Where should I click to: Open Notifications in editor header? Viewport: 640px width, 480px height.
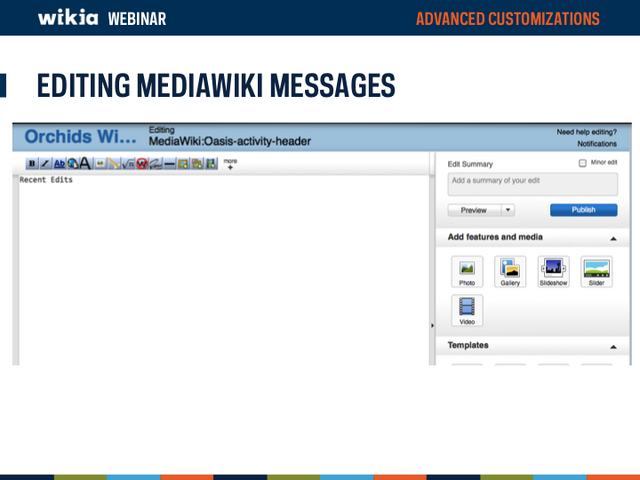tap(597, 144)
